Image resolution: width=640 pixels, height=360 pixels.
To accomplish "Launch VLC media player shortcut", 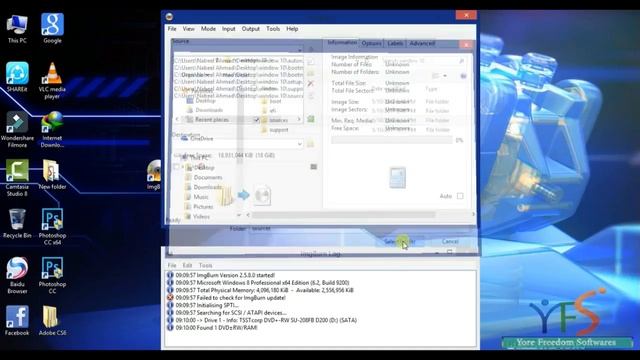I will click(x=52, y=81).
